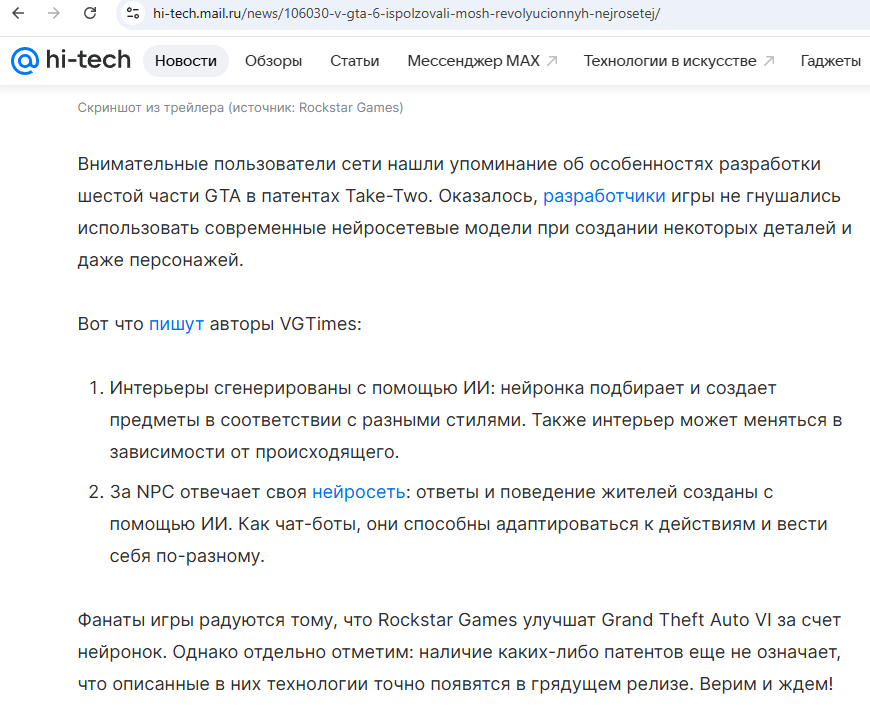Click the paragraph starting Фанаты игры радуются
This screenshot has height=718, width=870.
(459, 651)
